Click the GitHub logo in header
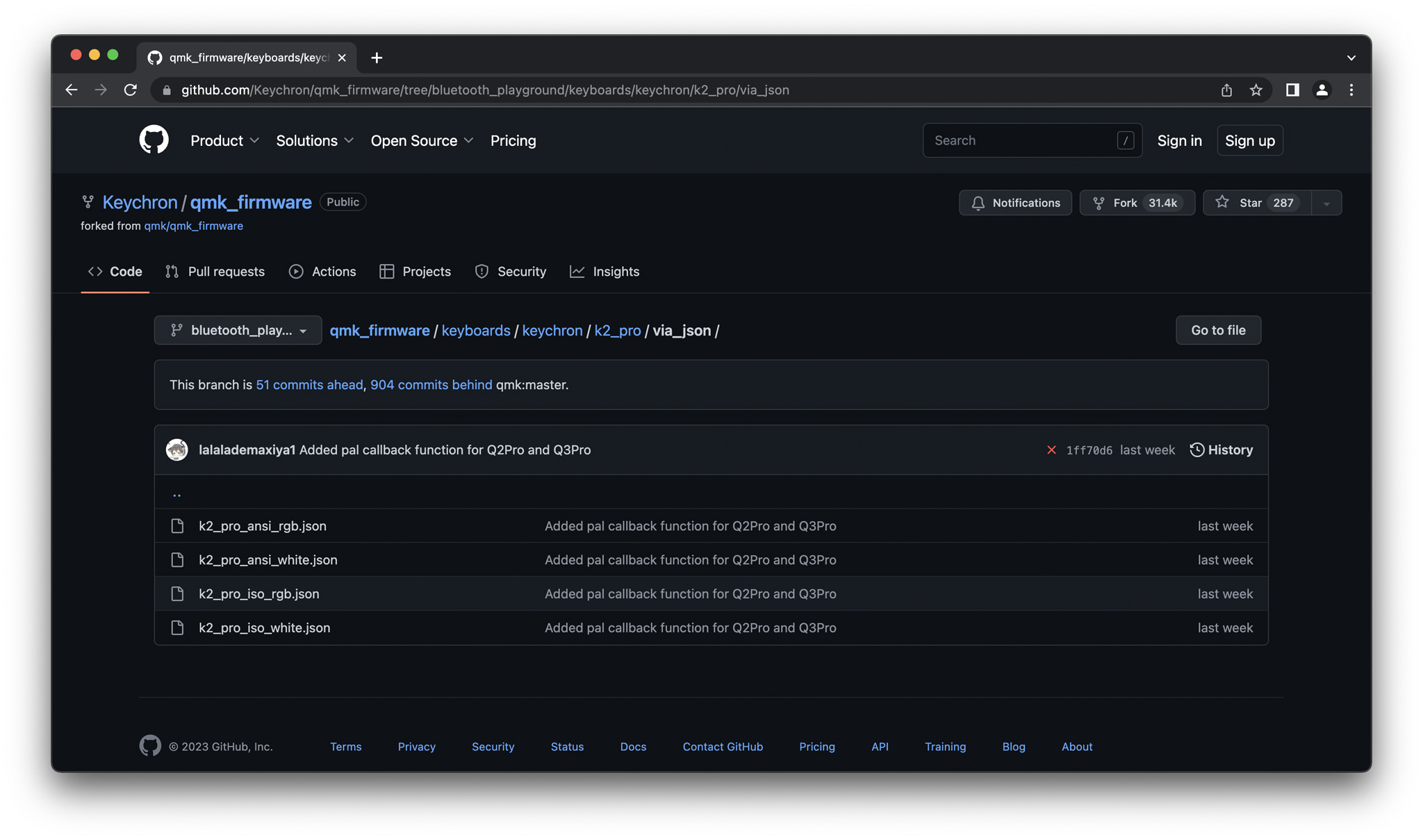The width and height of the screenshot is (1423, 840). pos(154,140)
